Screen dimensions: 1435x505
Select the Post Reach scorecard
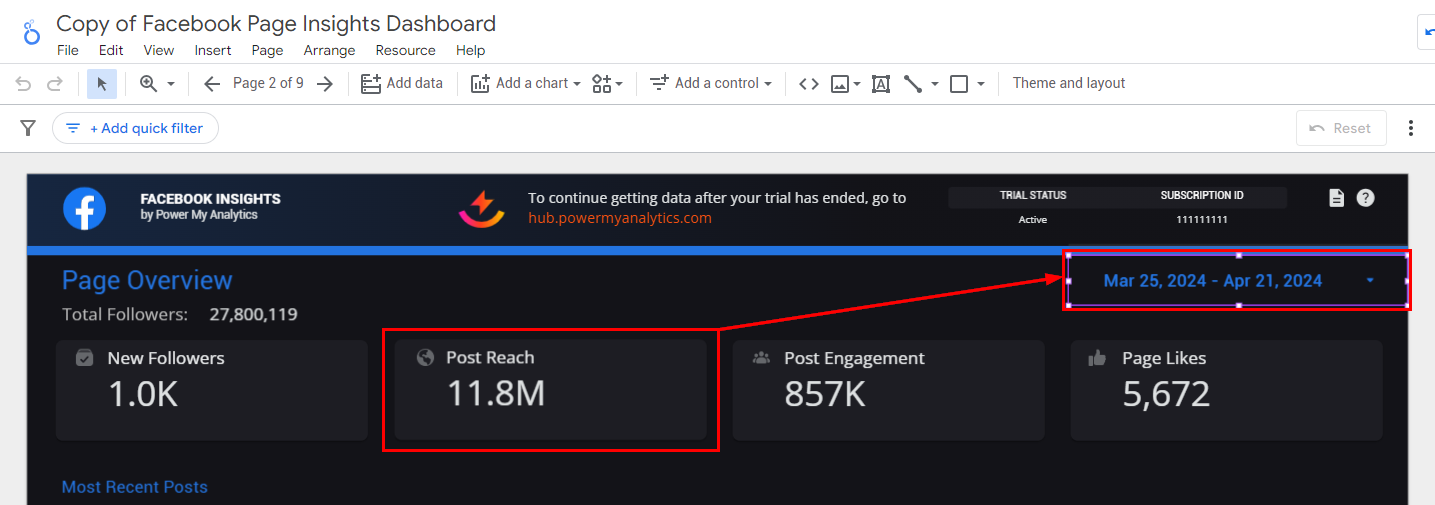point(550,389)
